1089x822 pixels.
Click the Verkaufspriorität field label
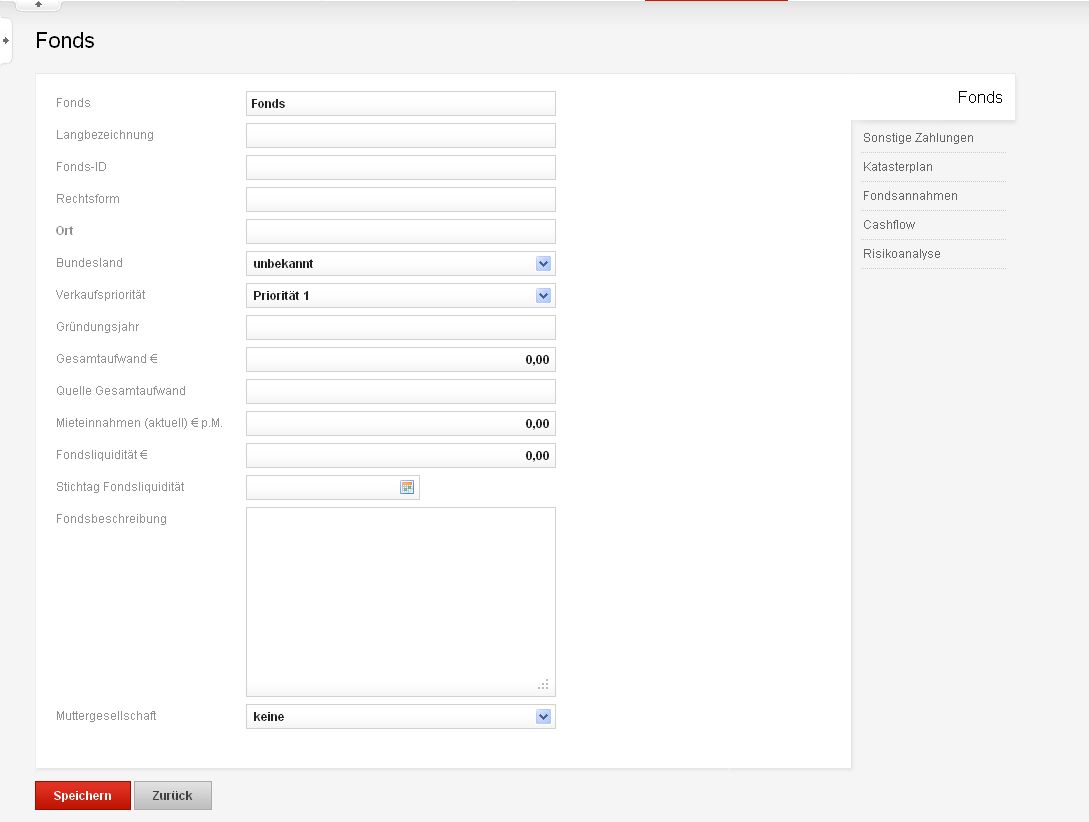(x=101, y=294)
